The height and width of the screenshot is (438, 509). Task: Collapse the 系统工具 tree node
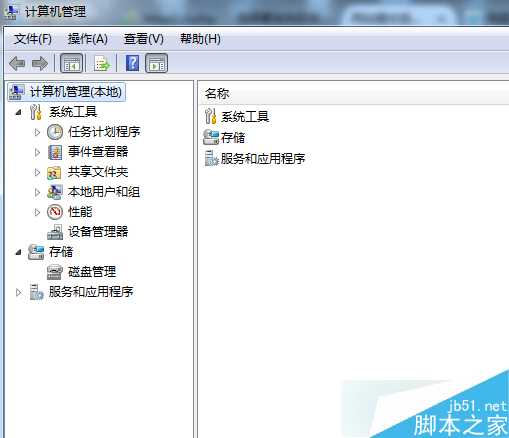click(x=19, y=113)
